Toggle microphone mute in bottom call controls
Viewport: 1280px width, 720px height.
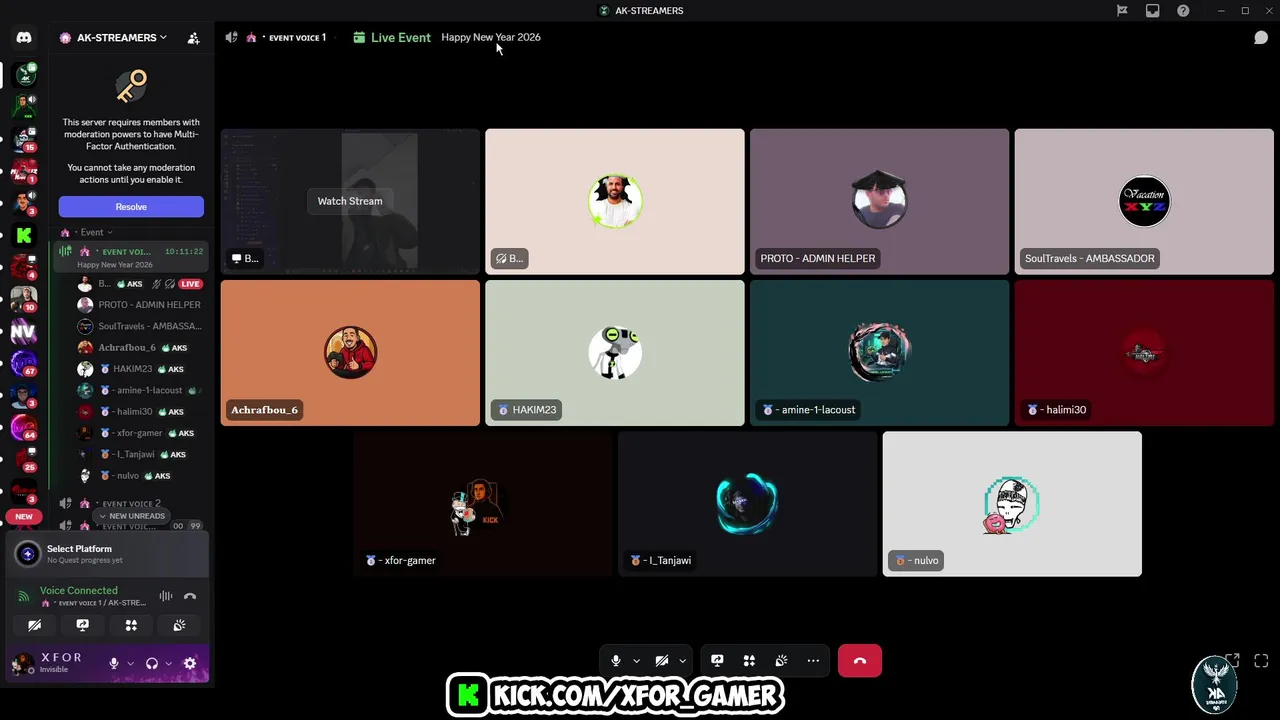point(616,661)
